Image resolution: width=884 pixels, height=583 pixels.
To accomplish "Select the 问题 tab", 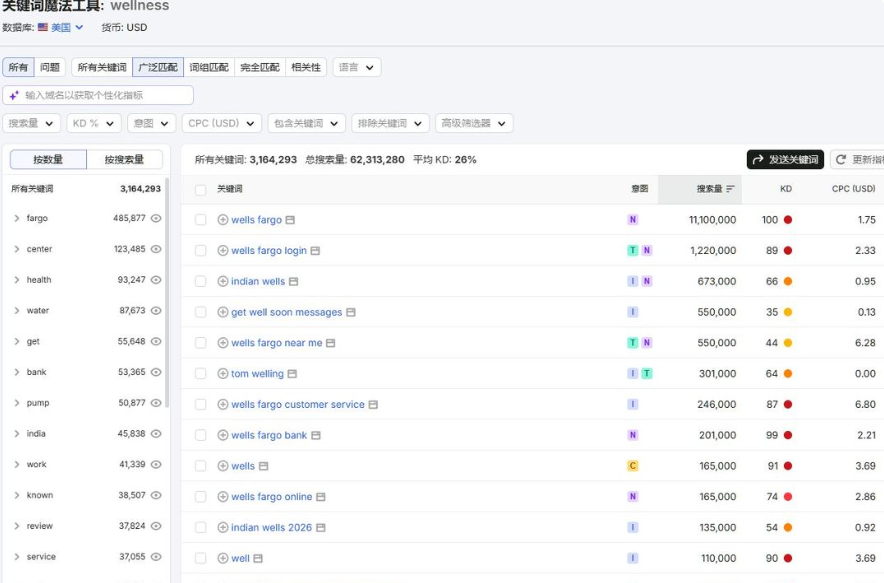I will [50, 67].
